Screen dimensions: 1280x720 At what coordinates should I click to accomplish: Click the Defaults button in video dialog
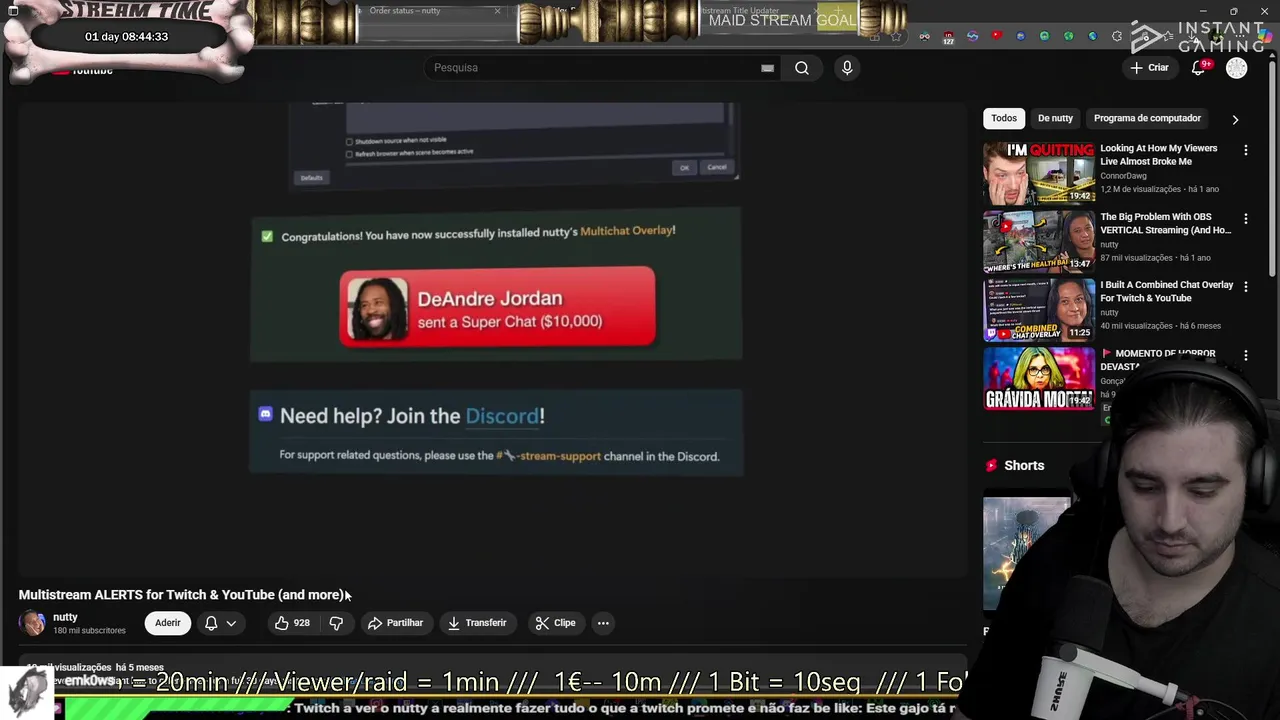[x=311, y=178]
